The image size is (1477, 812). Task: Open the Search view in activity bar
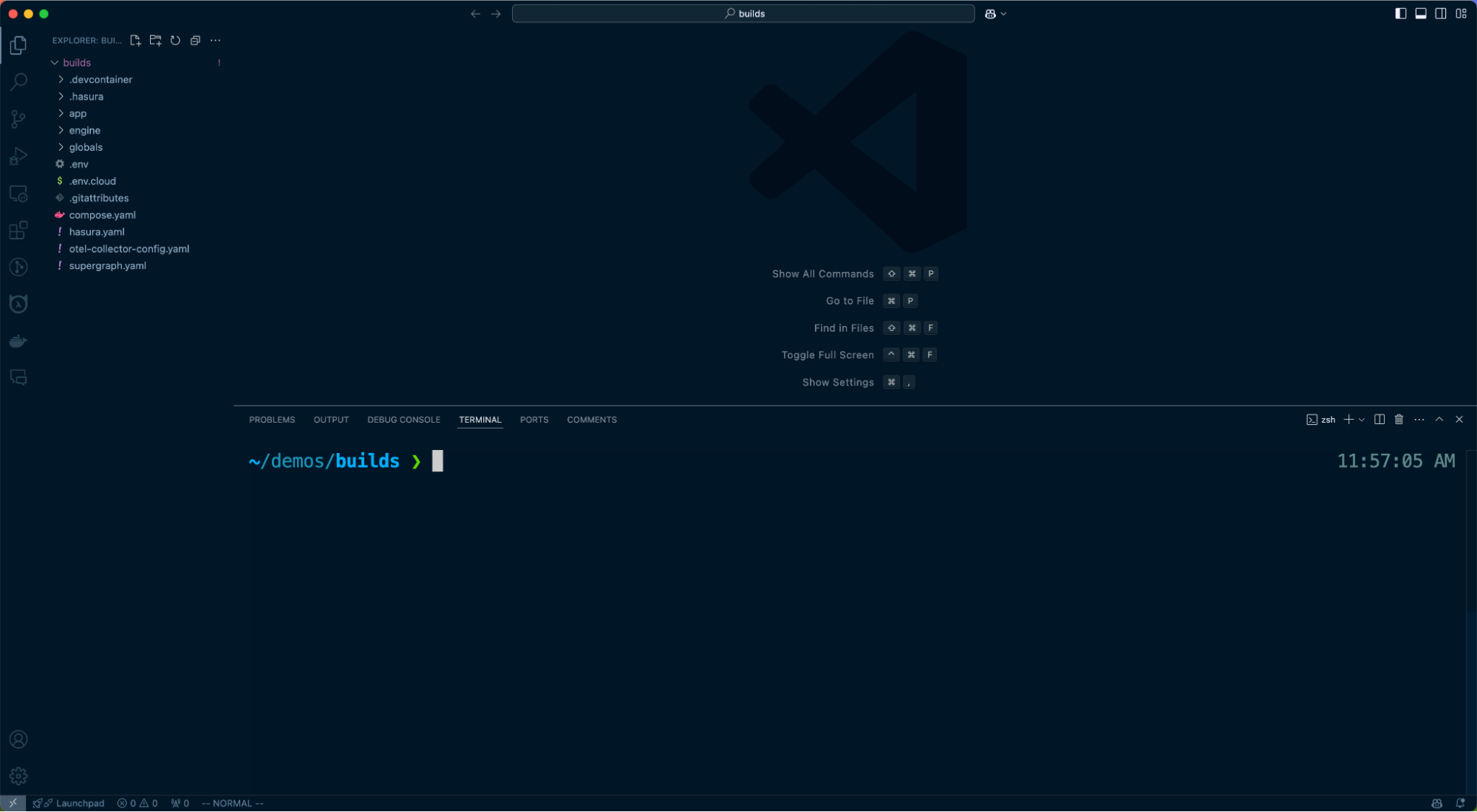[18, 82]
